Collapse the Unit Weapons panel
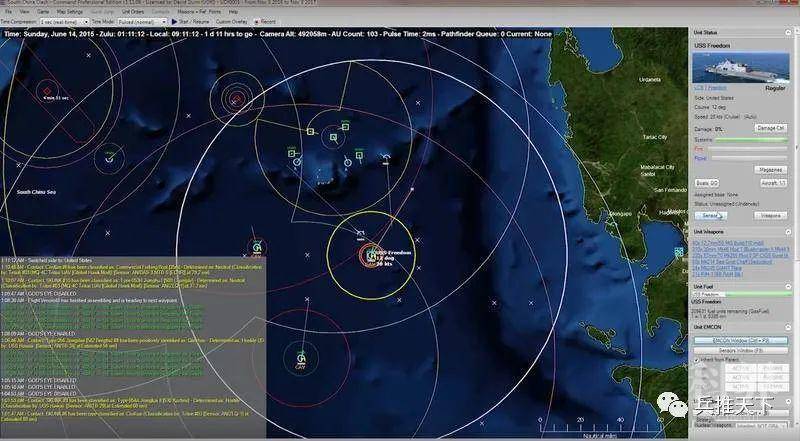Viewport: 800px width, 441px height. point(788,232)
